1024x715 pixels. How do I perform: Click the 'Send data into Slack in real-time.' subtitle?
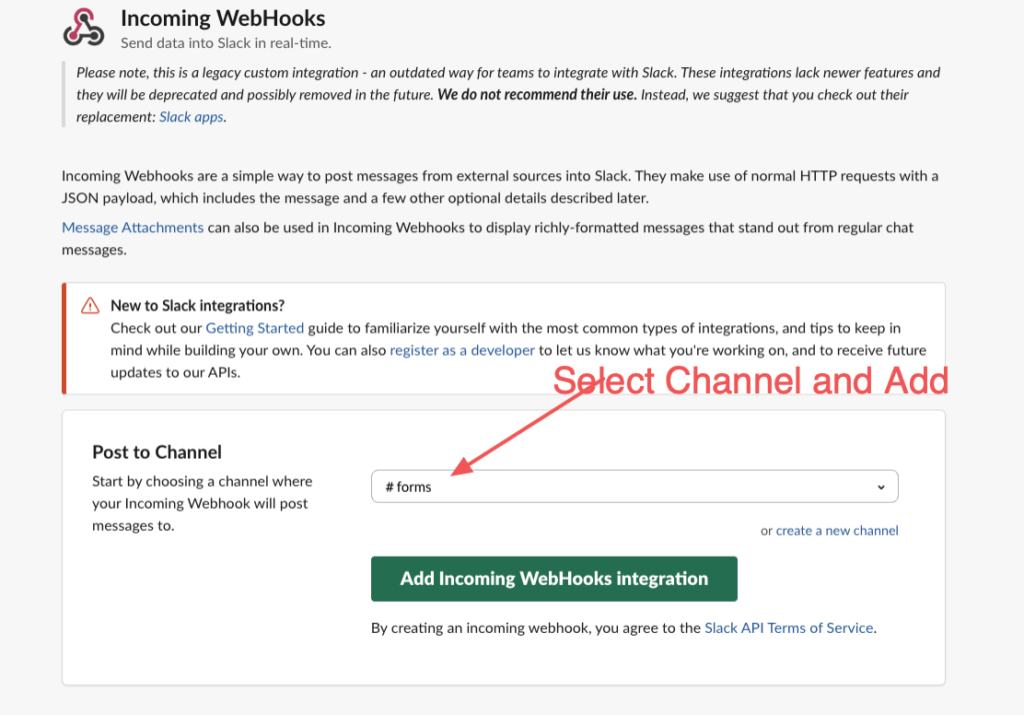coord(226,43)
